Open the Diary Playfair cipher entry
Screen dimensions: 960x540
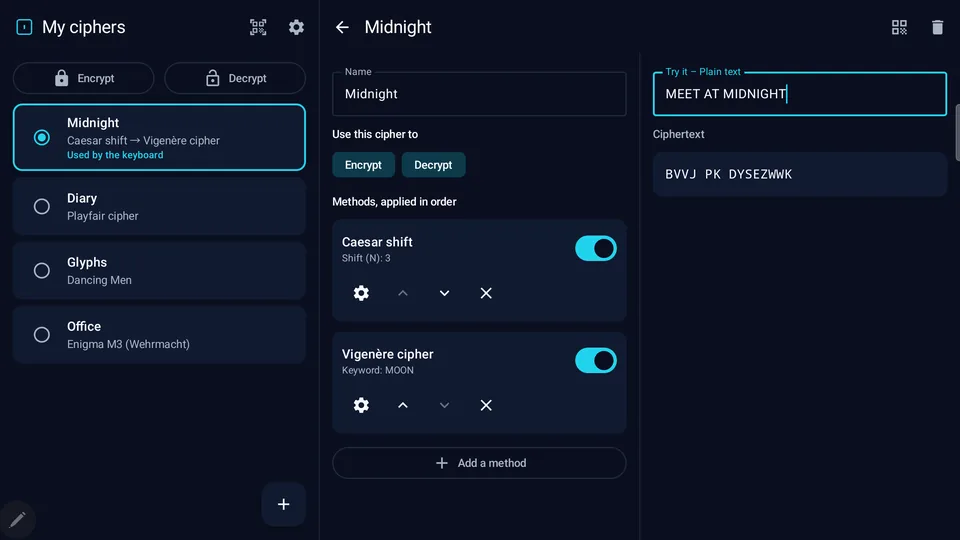(159, 207)
